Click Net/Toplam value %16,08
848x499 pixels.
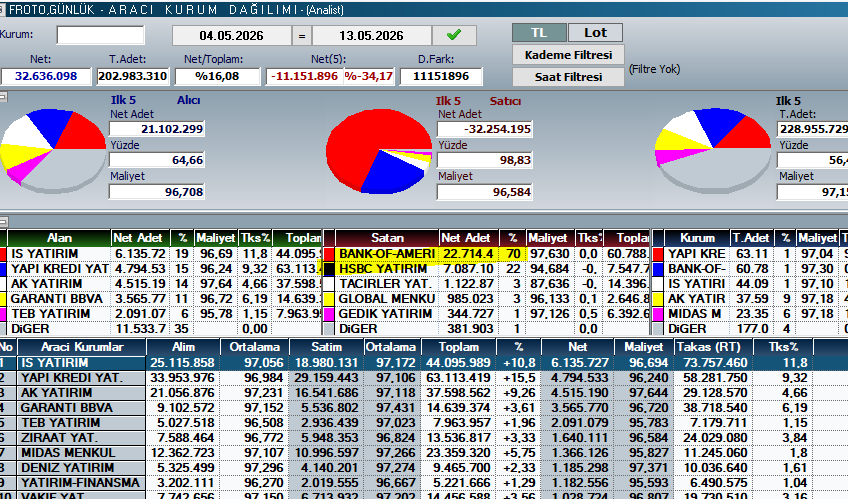(x=217, y=76)
